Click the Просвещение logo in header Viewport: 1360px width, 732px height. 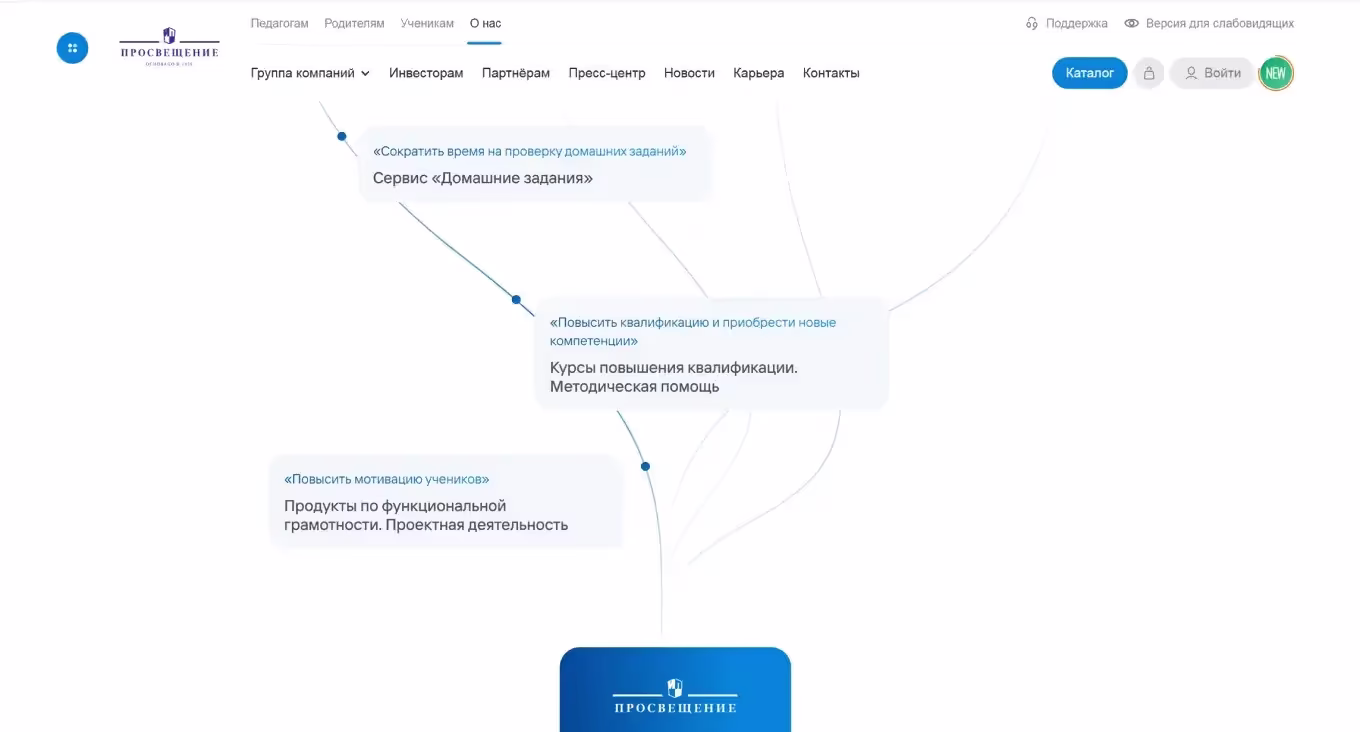pyautogui.click(x=169, y=48)
